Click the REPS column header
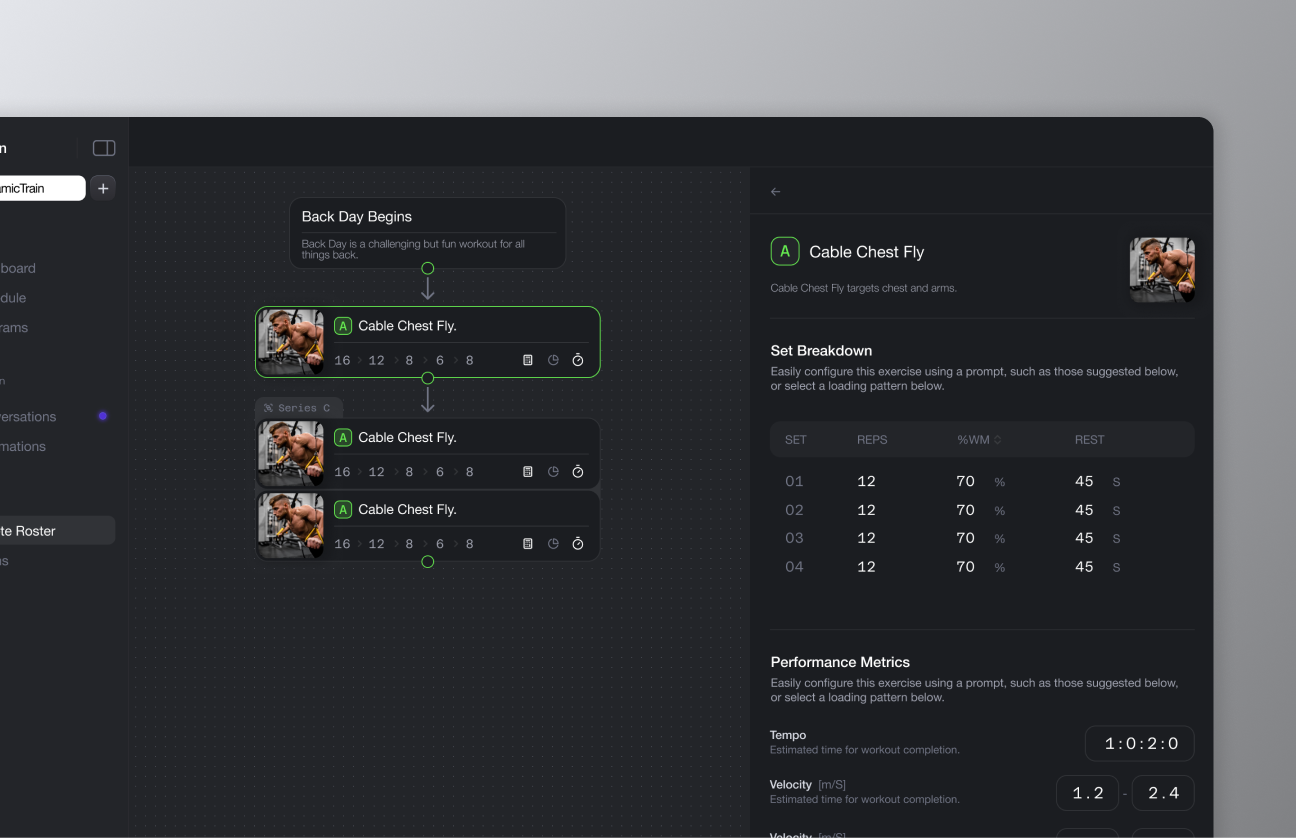Image resolution: width=1296 pixels, height=838 pixels. pyautogui.click(x=872, y=440)
